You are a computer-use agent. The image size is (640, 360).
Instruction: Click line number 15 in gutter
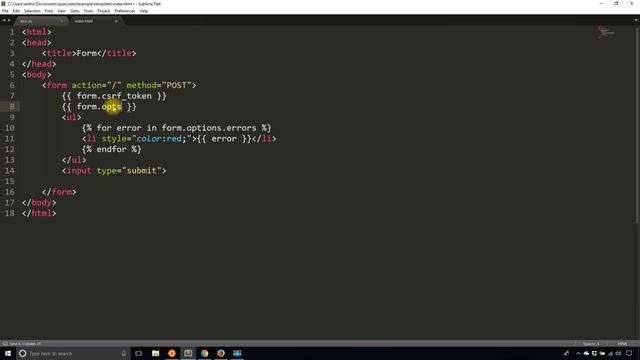coord(9,181)
